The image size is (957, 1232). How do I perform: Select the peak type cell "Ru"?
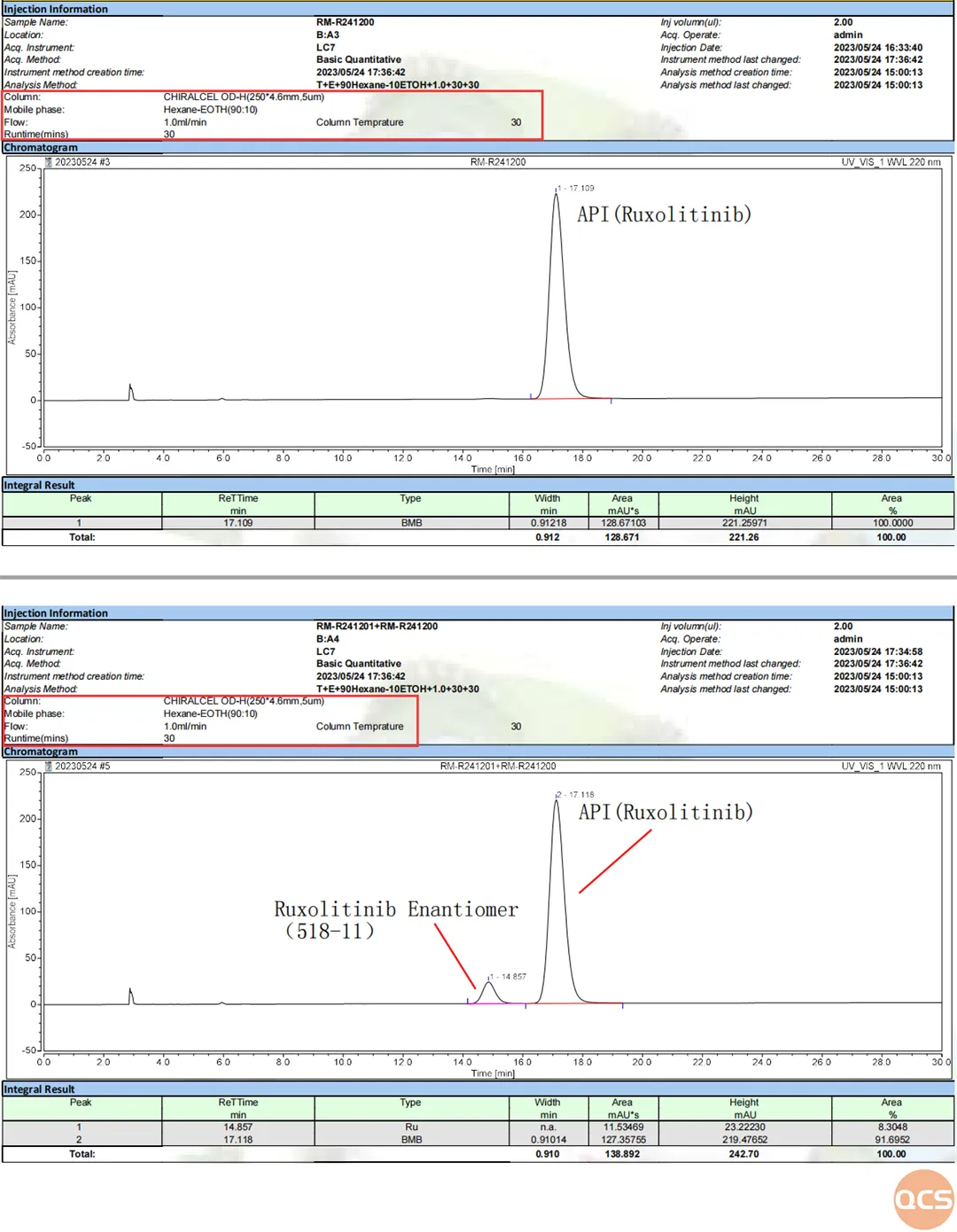[411, 1127]
